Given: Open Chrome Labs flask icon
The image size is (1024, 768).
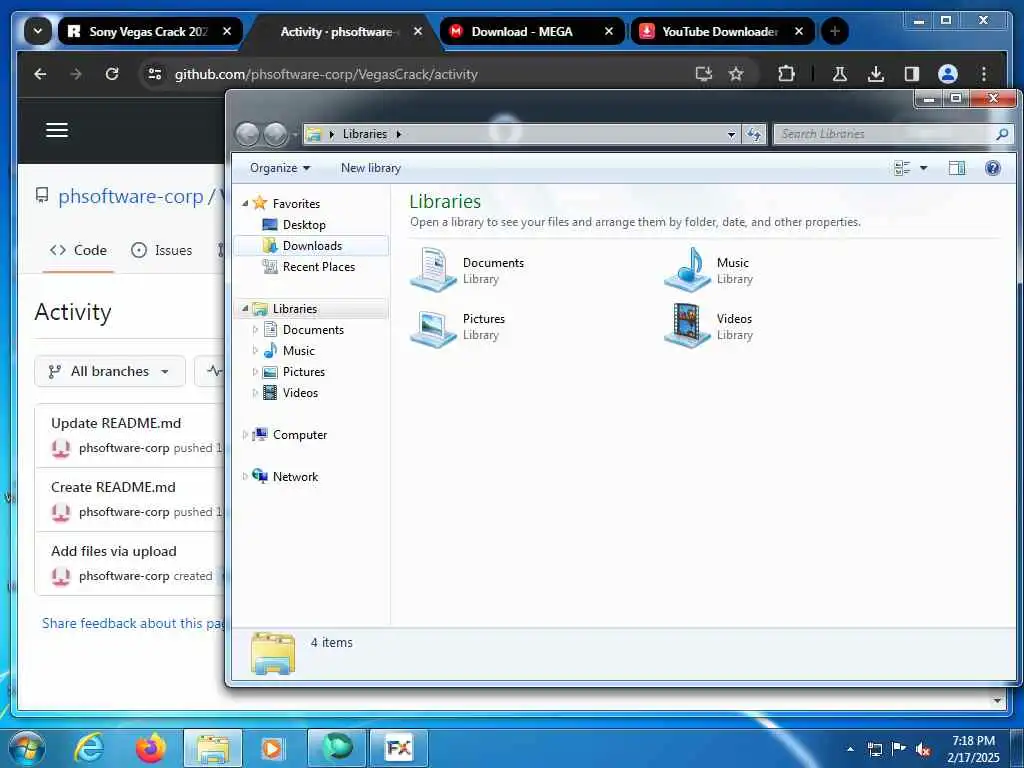Looking at the screenshot, I should [x=840, y=74].
